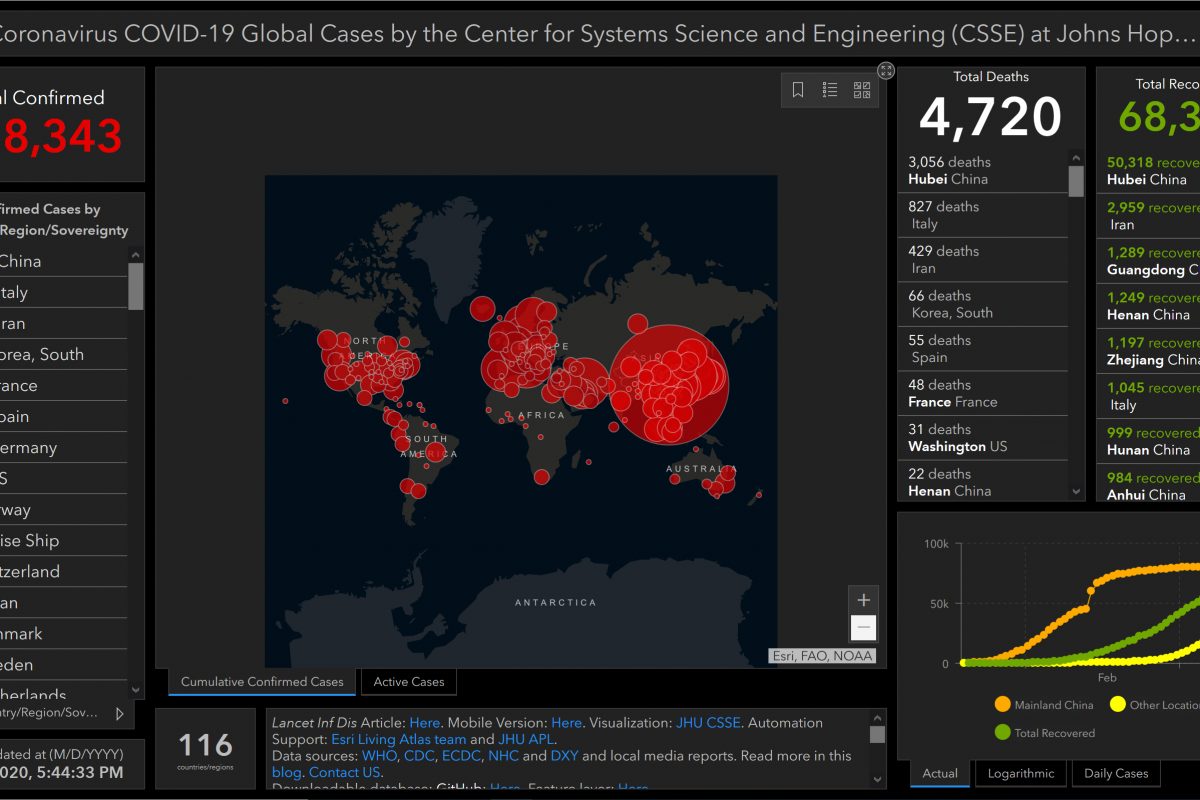This screenshot has width=1200, height=800.
Task: Open the map legend list icon
Action: (x=829, y=90)
